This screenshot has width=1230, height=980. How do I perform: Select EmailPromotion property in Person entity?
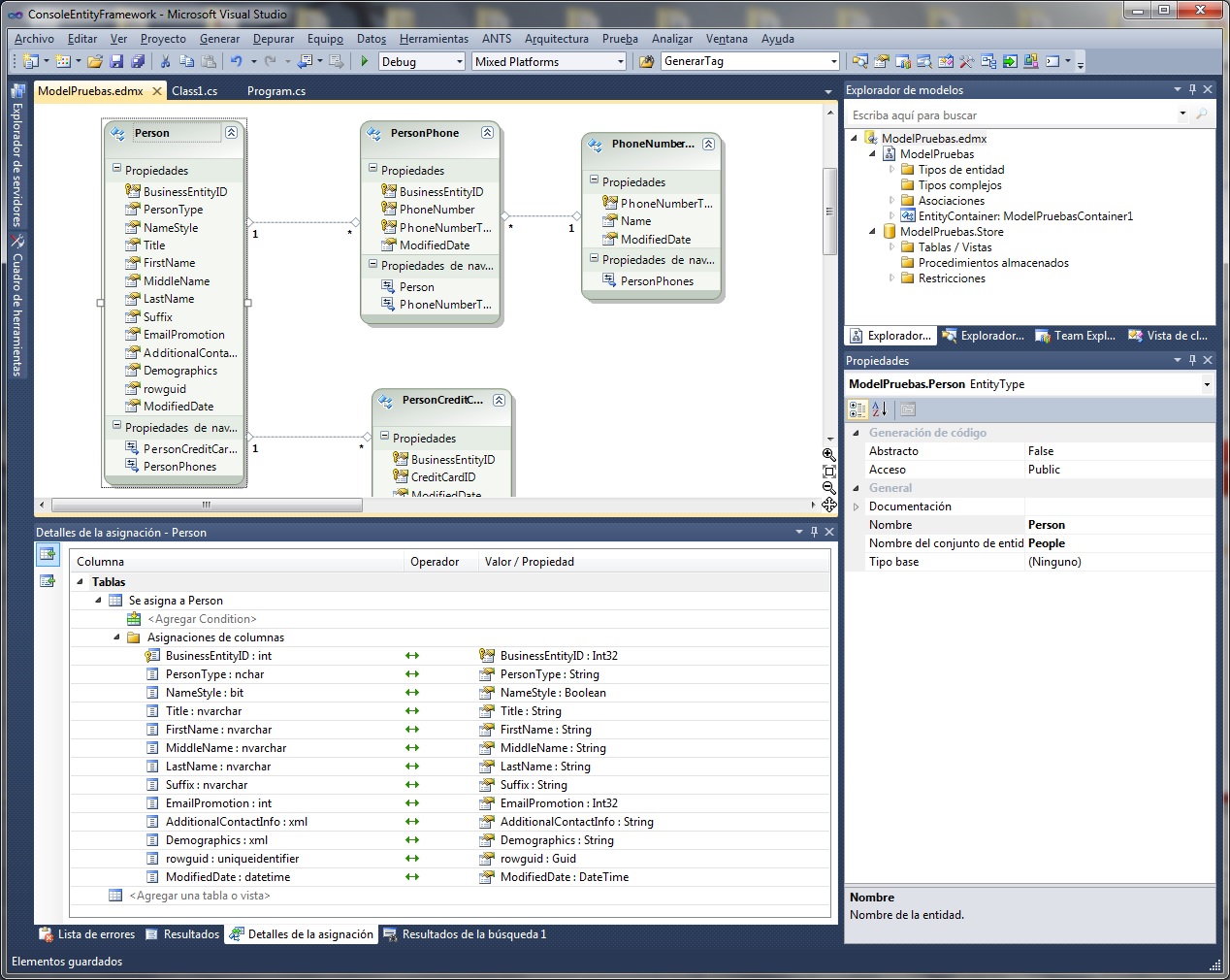coord(183,335)
